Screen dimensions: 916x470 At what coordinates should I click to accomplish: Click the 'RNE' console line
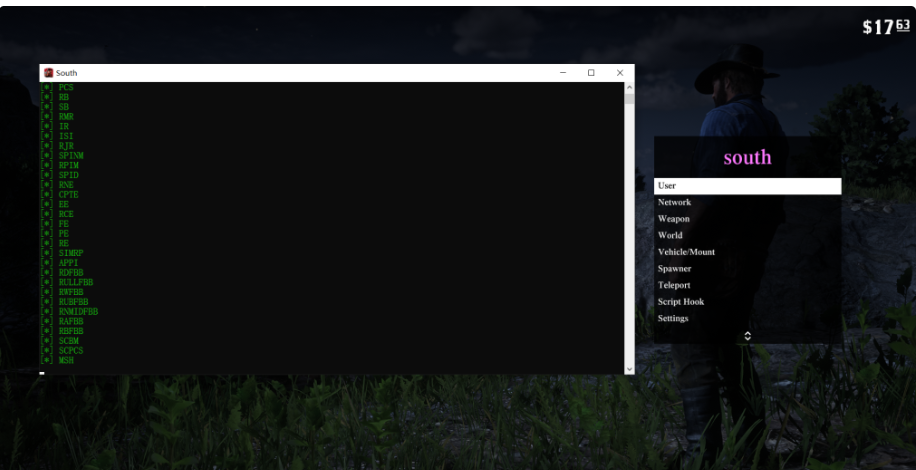(57, 185)
